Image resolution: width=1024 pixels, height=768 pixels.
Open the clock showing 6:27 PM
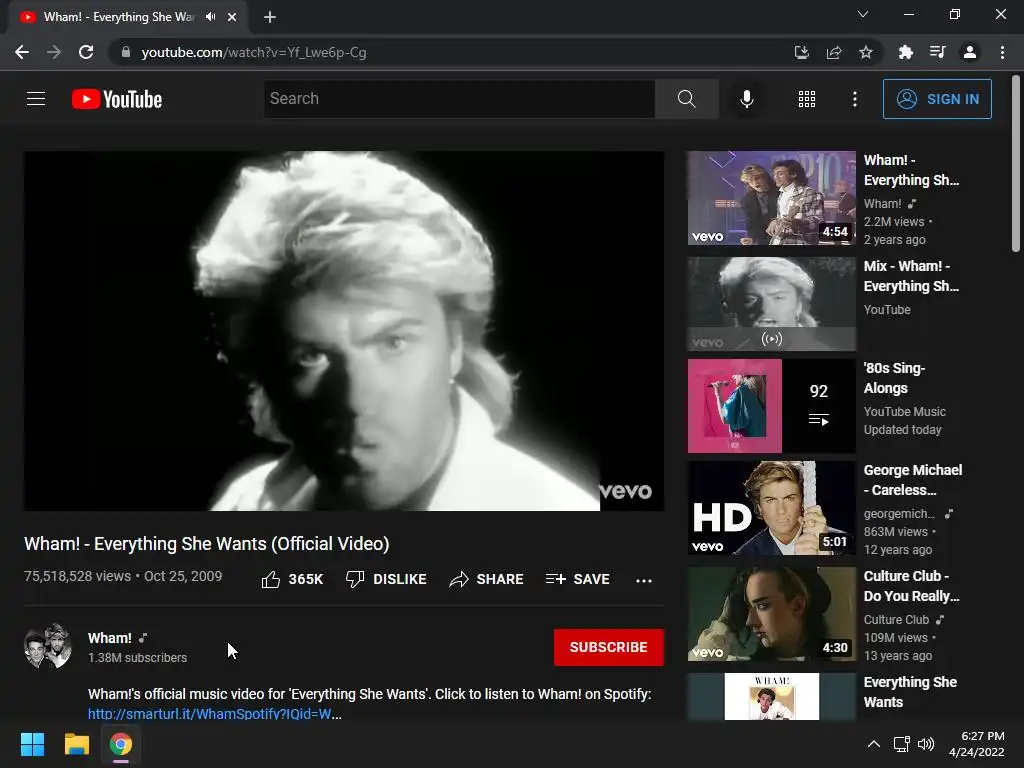coord(977,744)
